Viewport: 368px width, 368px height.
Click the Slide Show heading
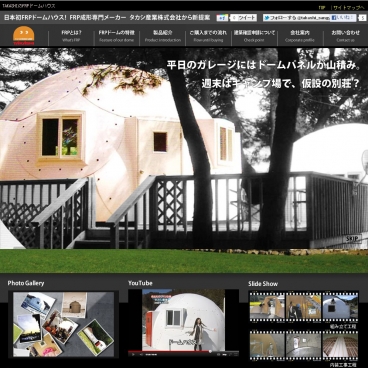pos(263,284)
